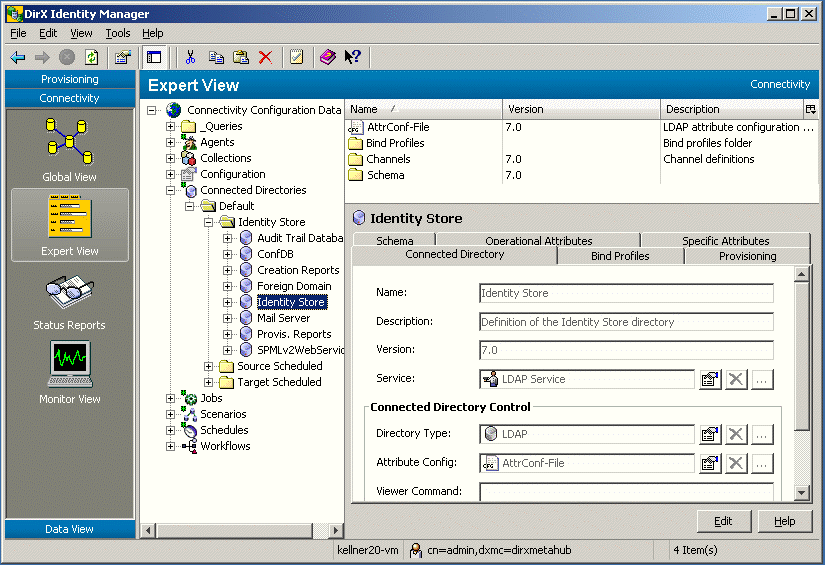The width and height of the screenshot is (825, 565).
Task: Click the scissors Cut toolbar icon
Action: coord(190,57)
